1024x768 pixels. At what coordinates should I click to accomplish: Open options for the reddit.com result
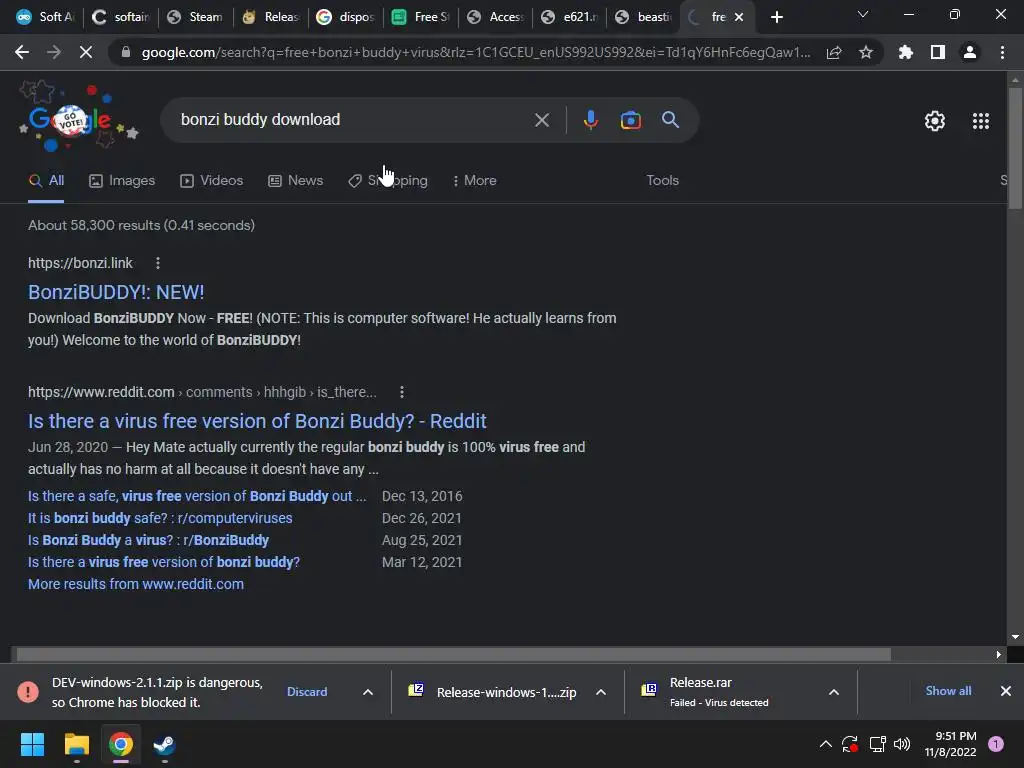coord(402,392)
